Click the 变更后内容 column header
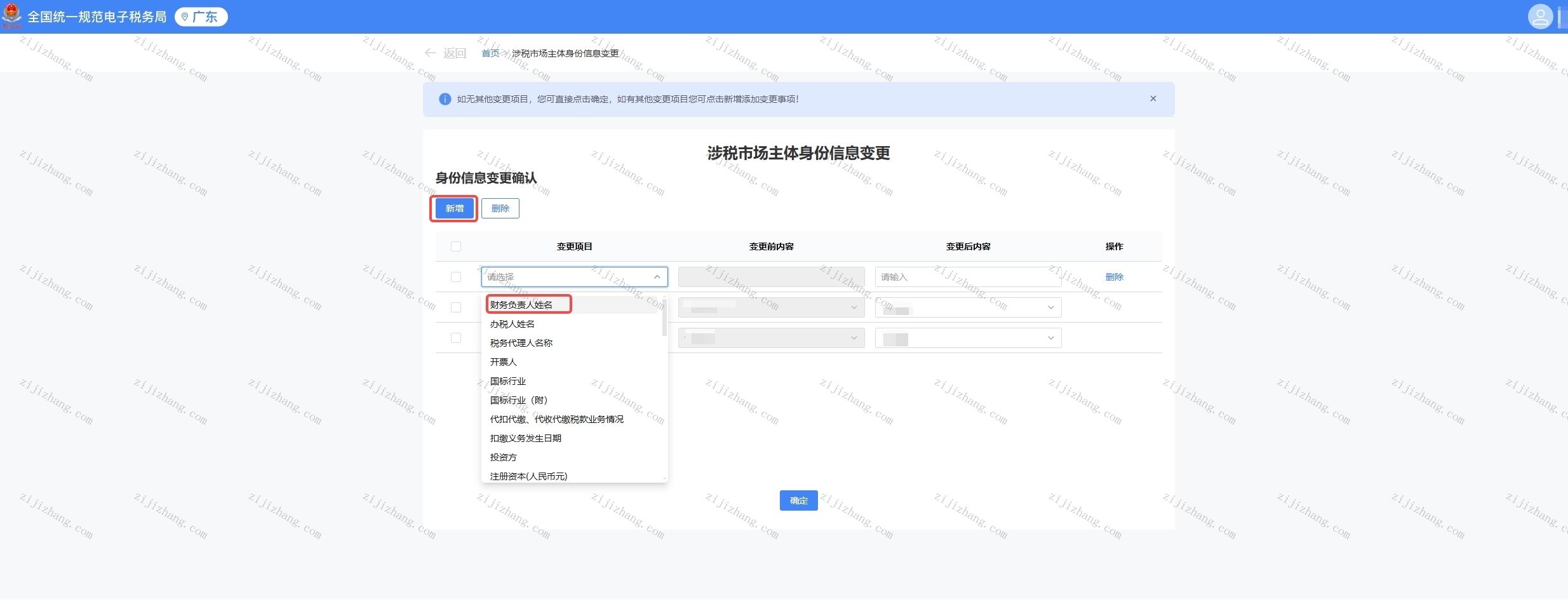The image size is (1568, 604). [x=968, y=246]
